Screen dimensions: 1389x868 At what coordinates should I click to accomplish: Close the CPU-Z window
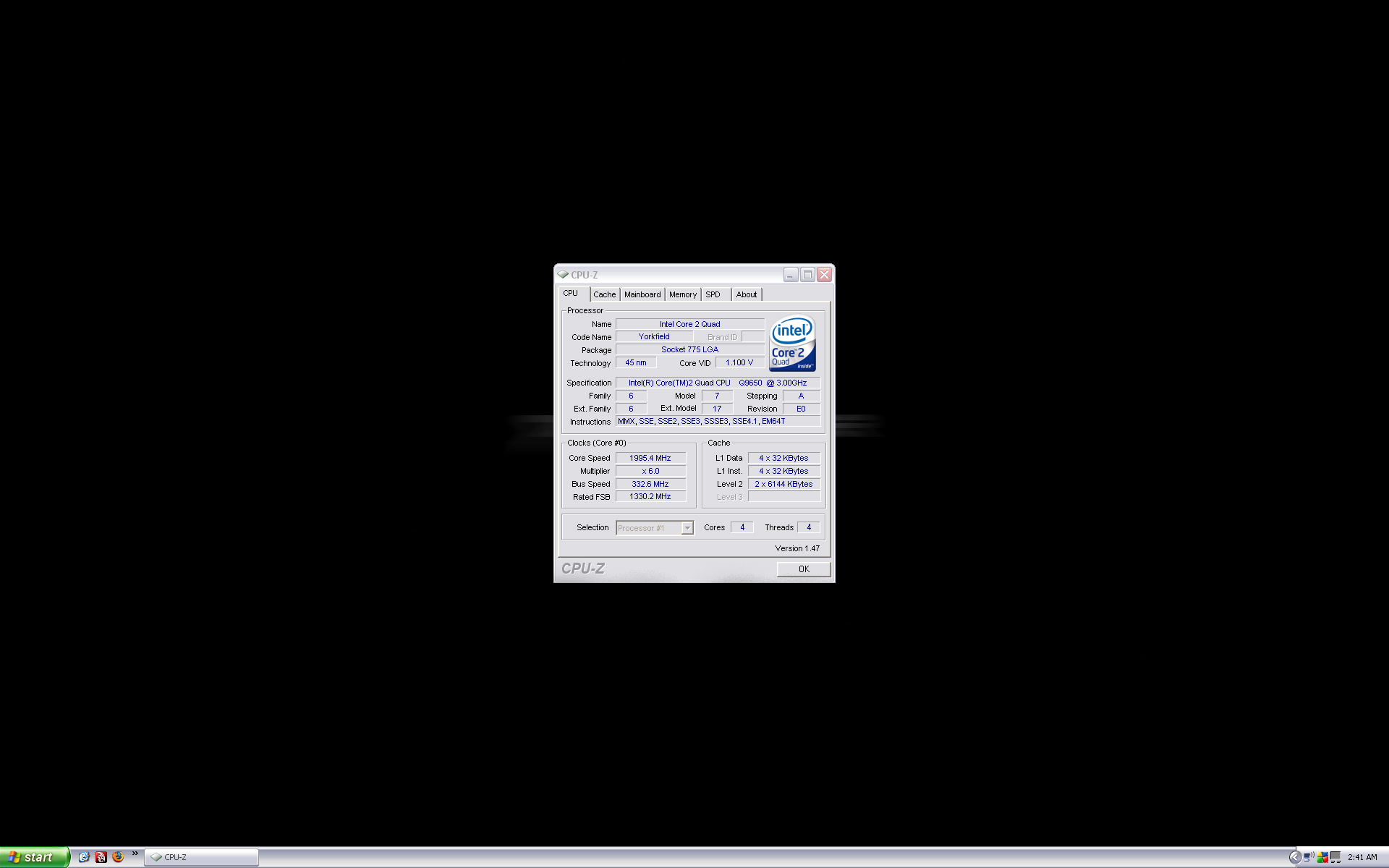(824, 275)
